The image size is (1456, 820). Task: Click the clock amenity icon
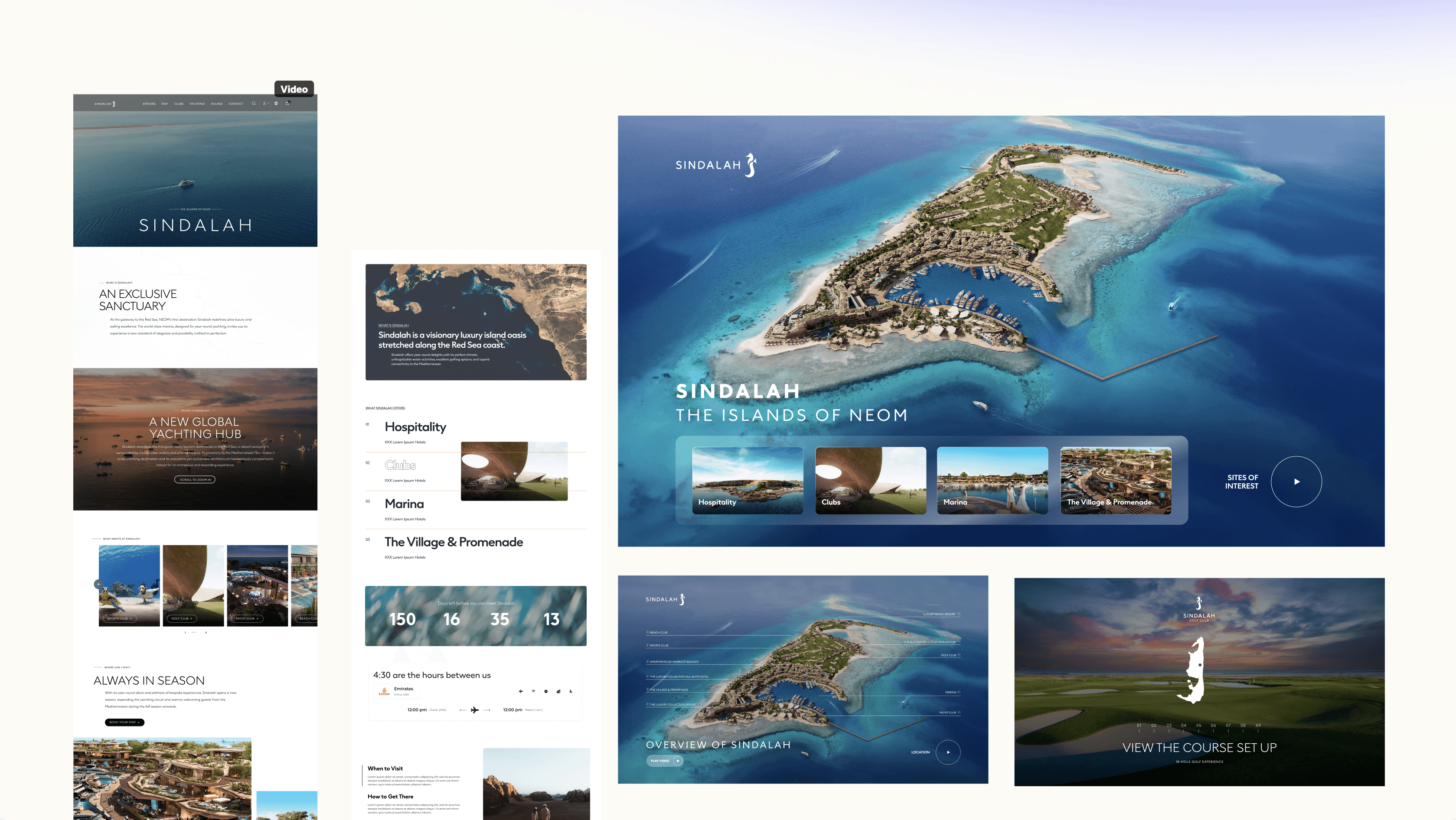pyautogui.click(x=545, y=691)
